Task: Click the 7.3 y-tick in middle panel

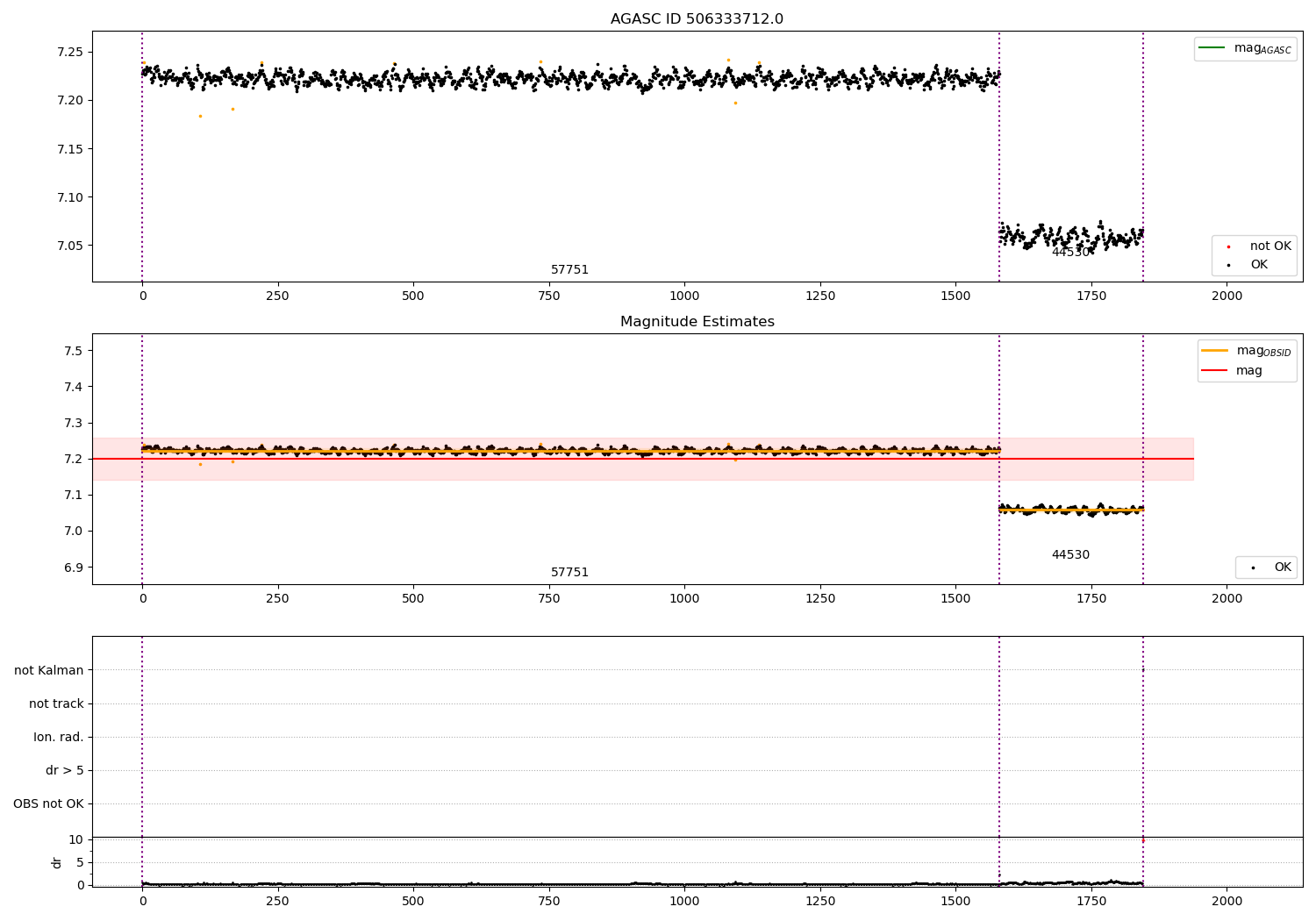Action: (73, 423)
